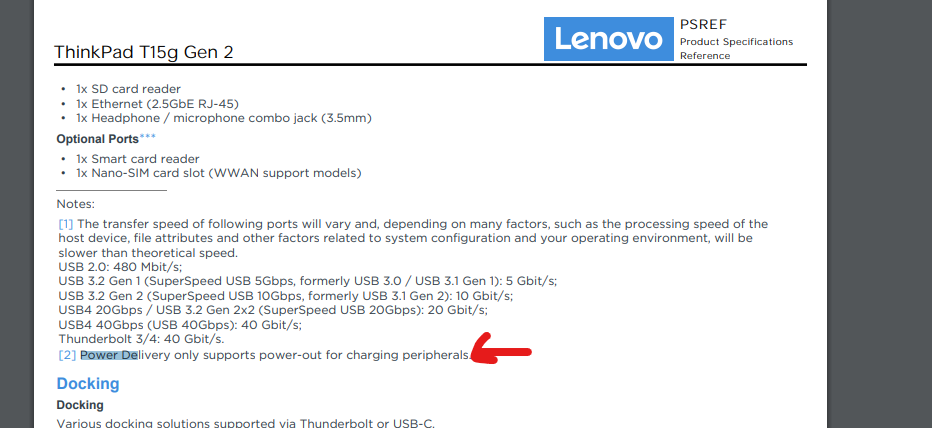The width and height of the screenshot is (932, 428).
Task: Click the blue Docking section heading
Action: click(88, 384)
